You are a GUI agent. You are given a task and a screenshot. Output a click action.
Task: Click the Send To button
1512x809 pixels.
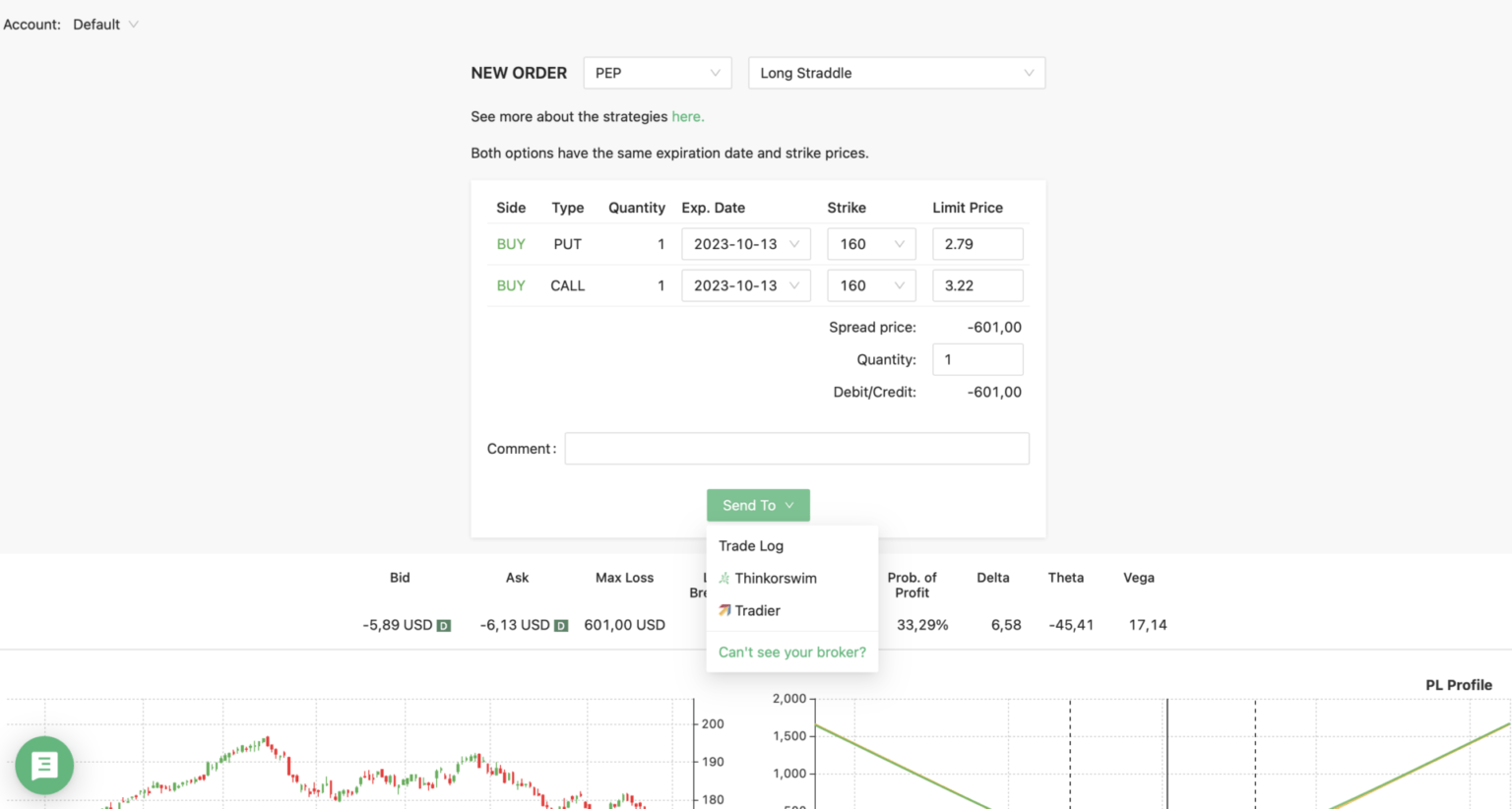(x=758, y=505)
